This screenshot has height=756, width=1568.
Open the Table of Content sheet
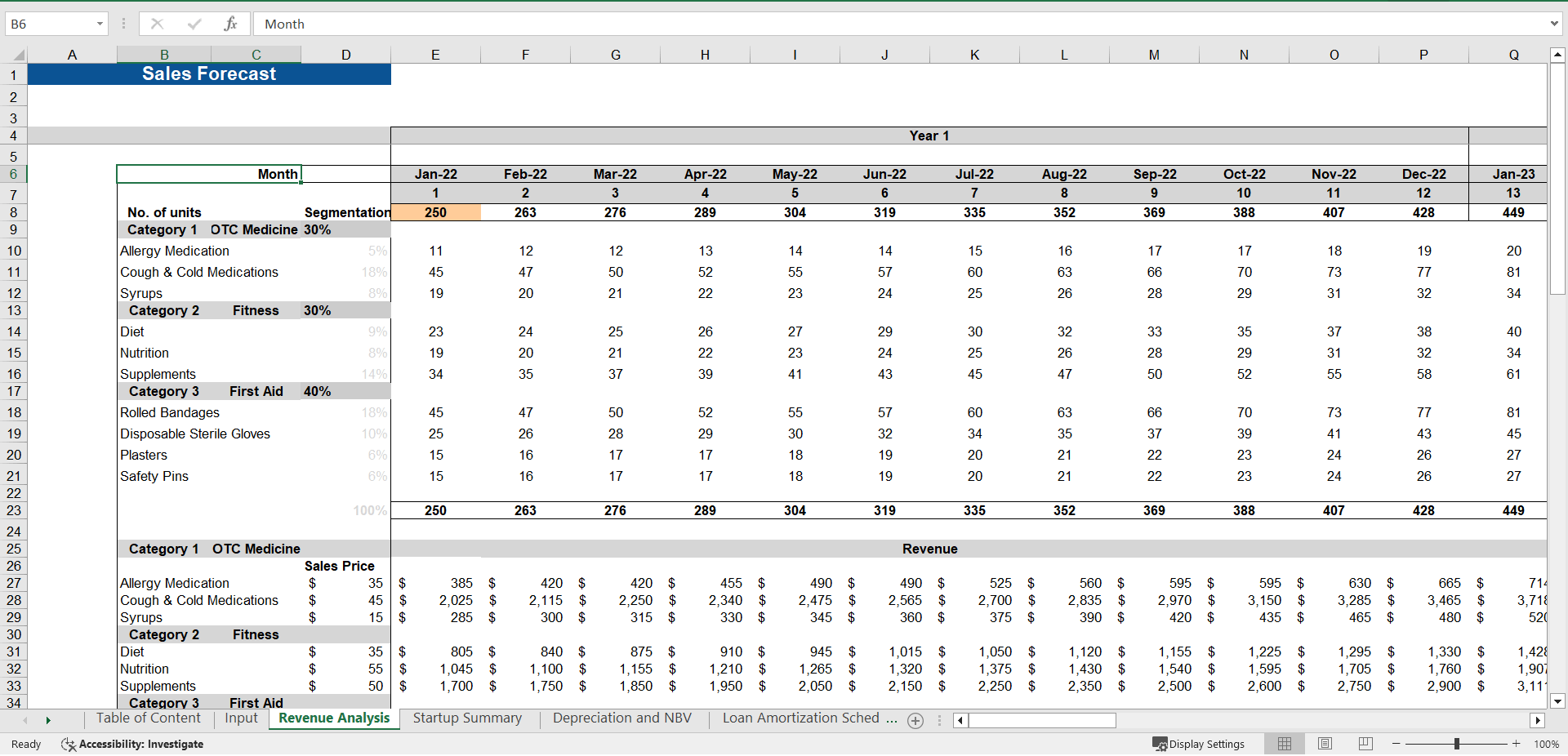pyautogui.click(x=148, y=718)
